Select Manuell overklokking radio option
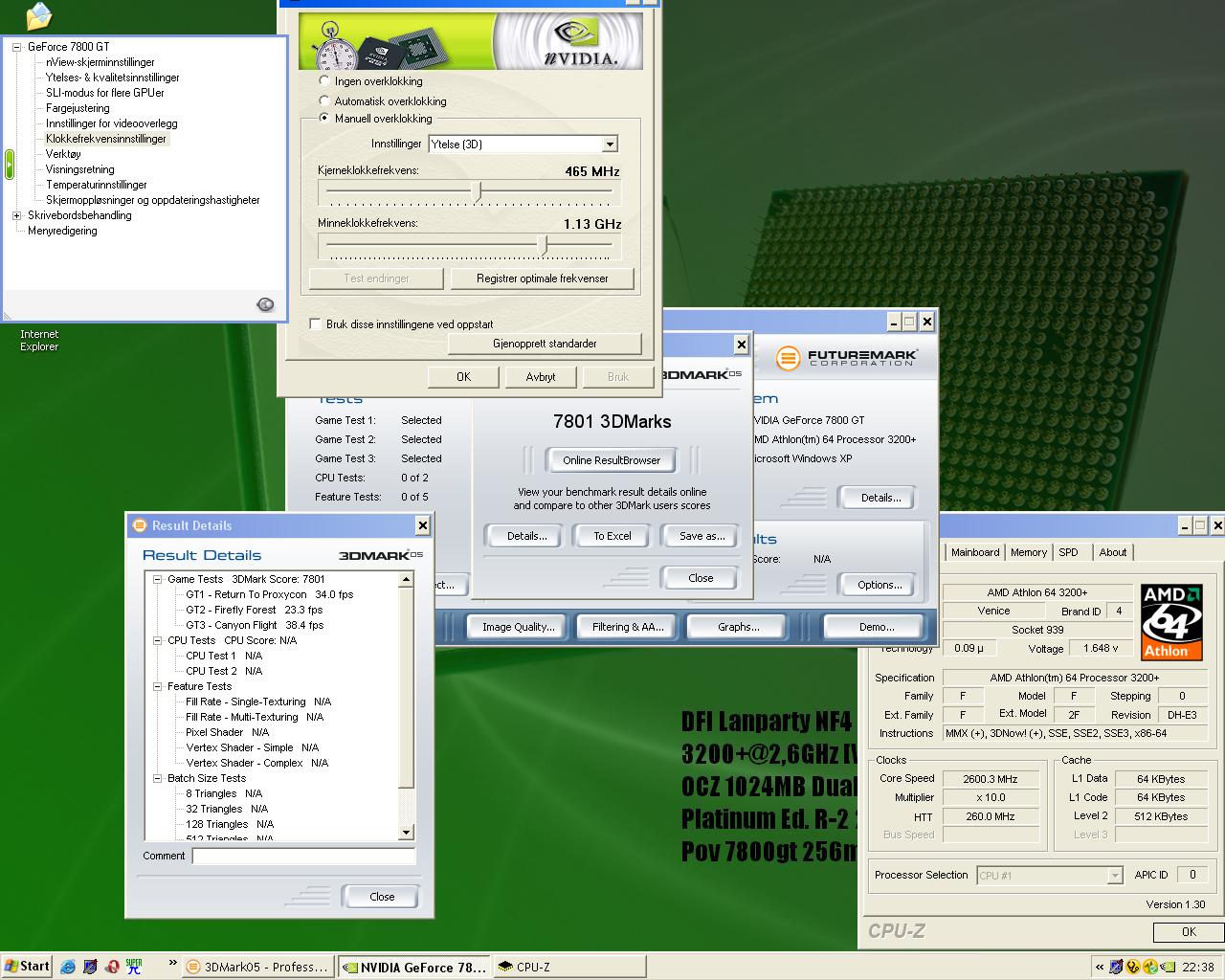The width and height of the screenshot is (1225, 980). [324, 119]
